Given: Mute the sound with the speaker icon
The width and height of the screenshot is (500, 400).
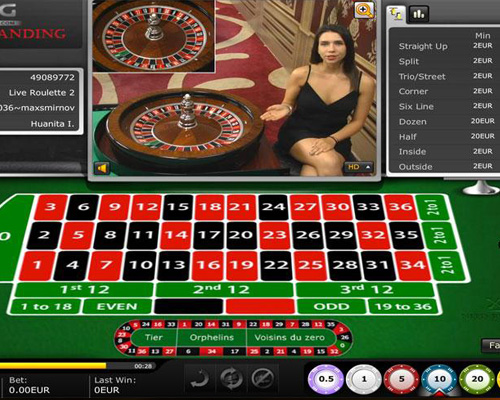Looking at the screenshot, I should [102, 168].
